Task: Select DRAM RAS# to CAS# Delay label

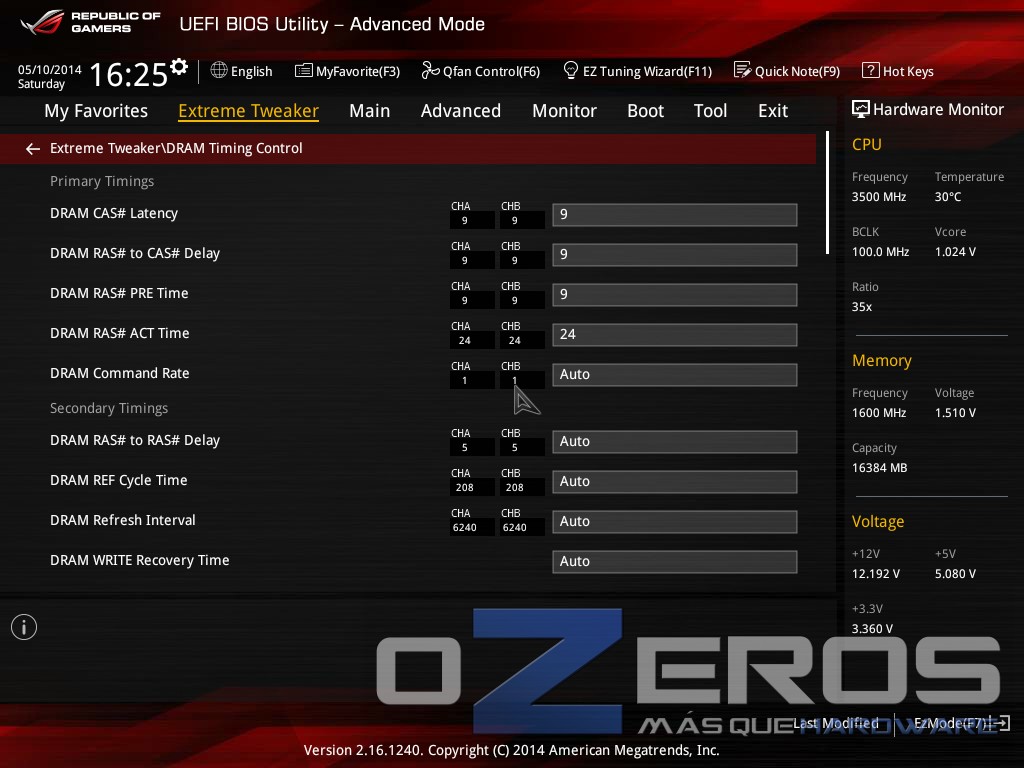Action: (135, 253)
